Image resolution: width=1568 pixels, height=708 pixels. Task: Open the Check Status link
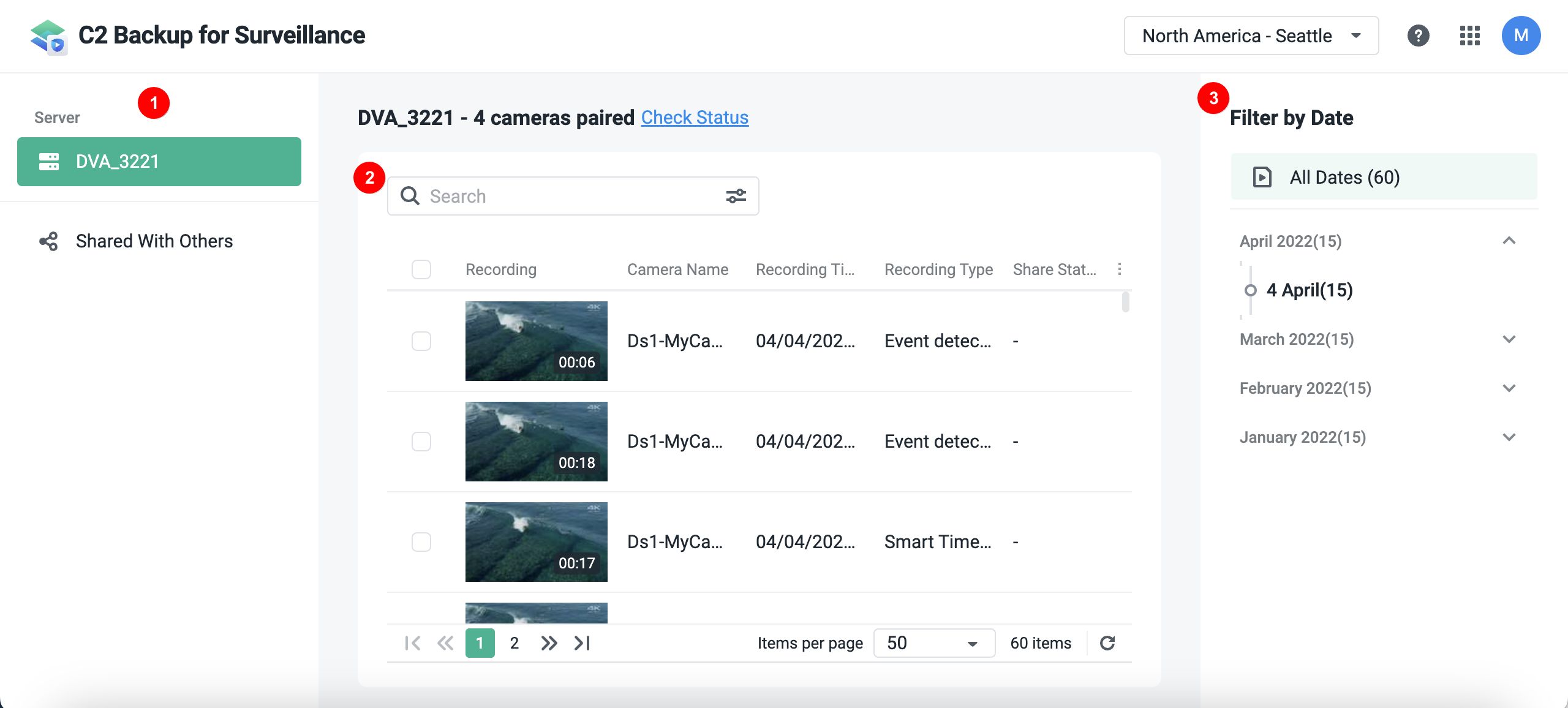click(694, 117)
